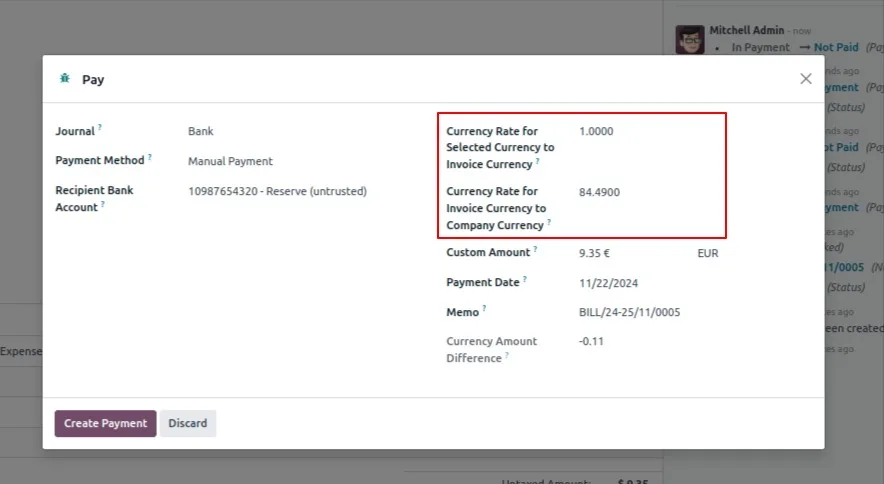Viewport: 884px width, 484px height.
Task: Click the Not Paid status in top chatter entry
Action: click(836, 47)
